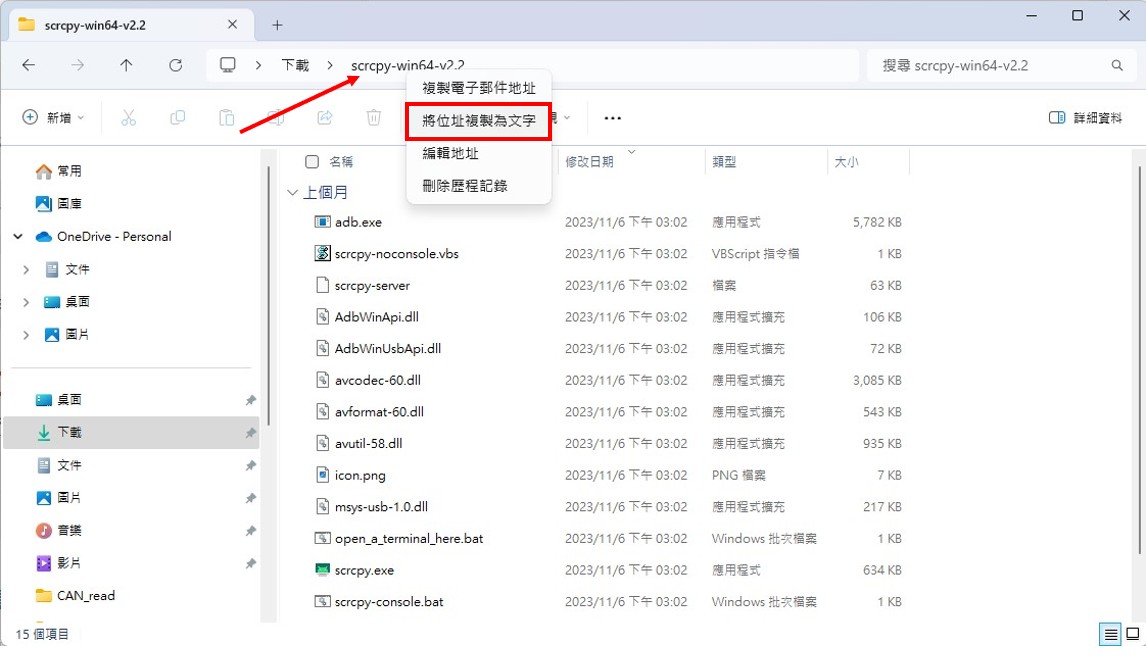Click the scrcpy.exe application icon
This screenshot has height=658, width=1146.
[x=322, y=570]
